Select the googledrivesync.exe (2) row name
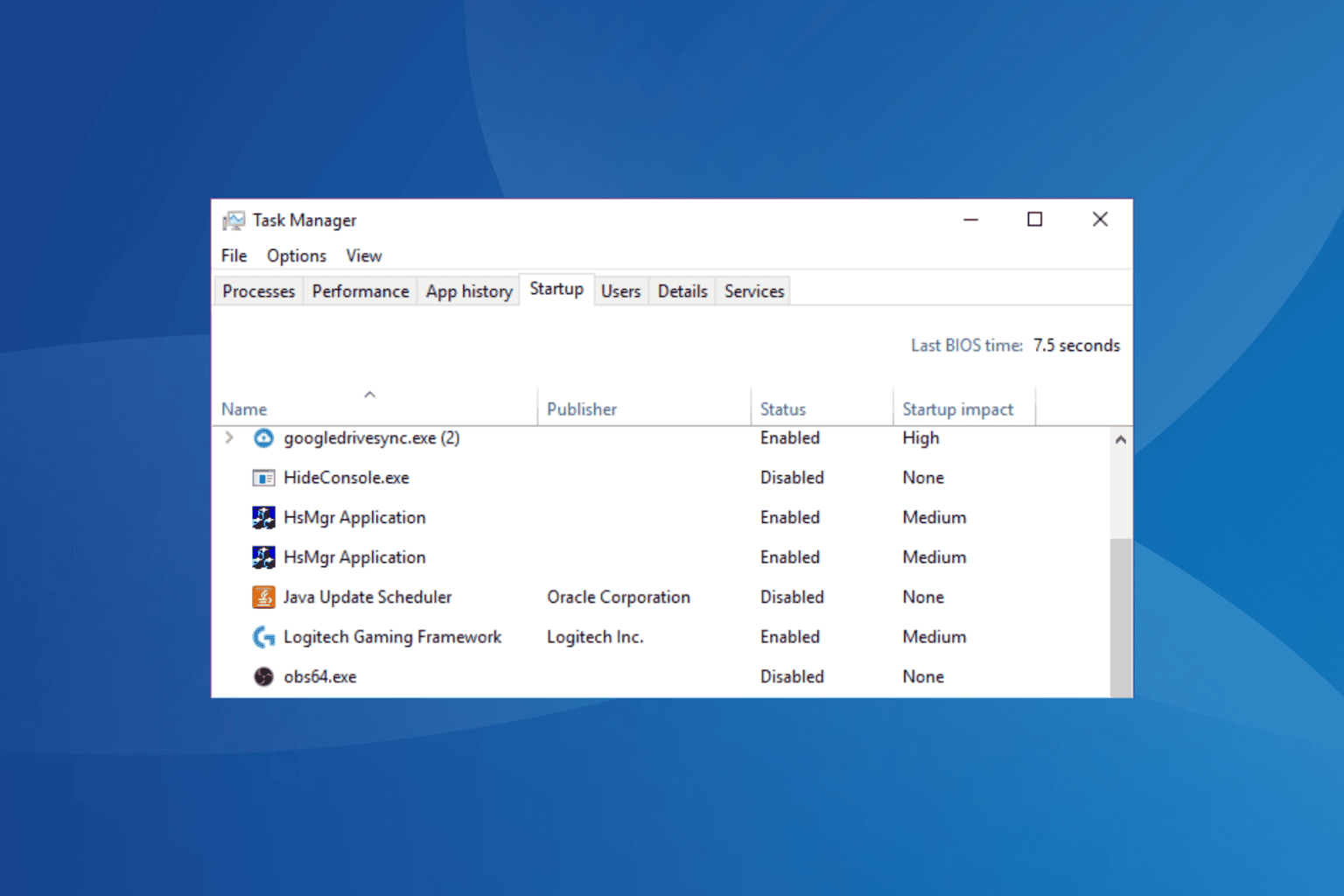 pos(372,437)
